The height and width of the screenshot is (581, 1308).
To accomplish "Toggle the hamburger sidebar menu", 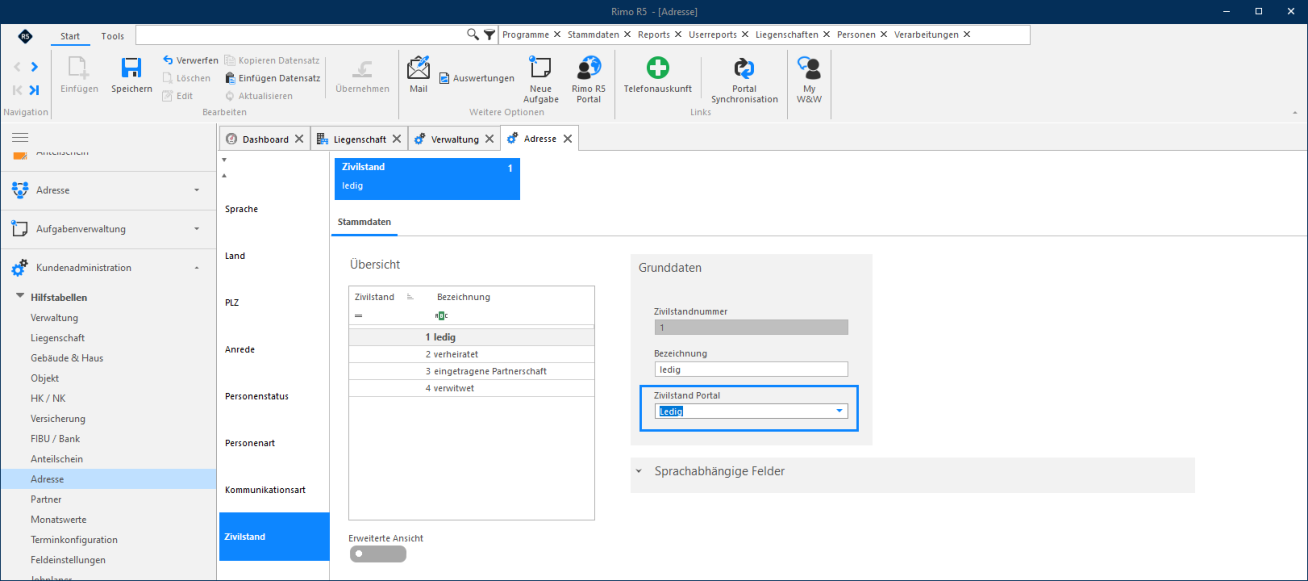I will pos(20,138).
